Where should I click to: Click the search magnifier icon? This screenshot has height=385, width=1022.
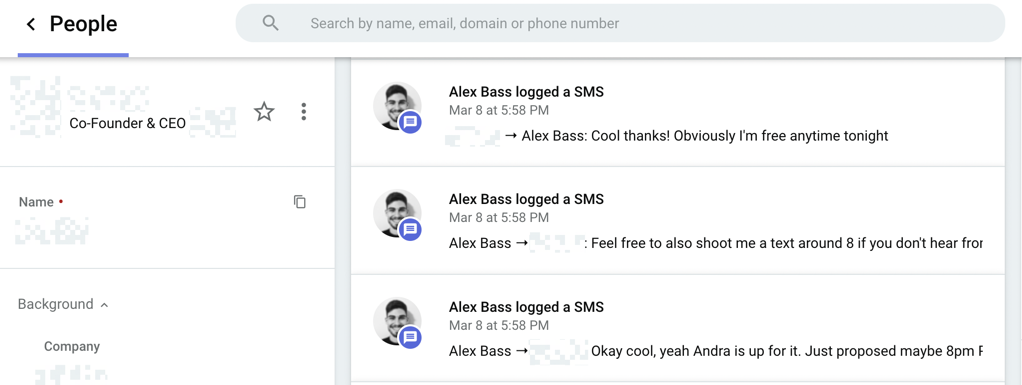tap(270, 23)
